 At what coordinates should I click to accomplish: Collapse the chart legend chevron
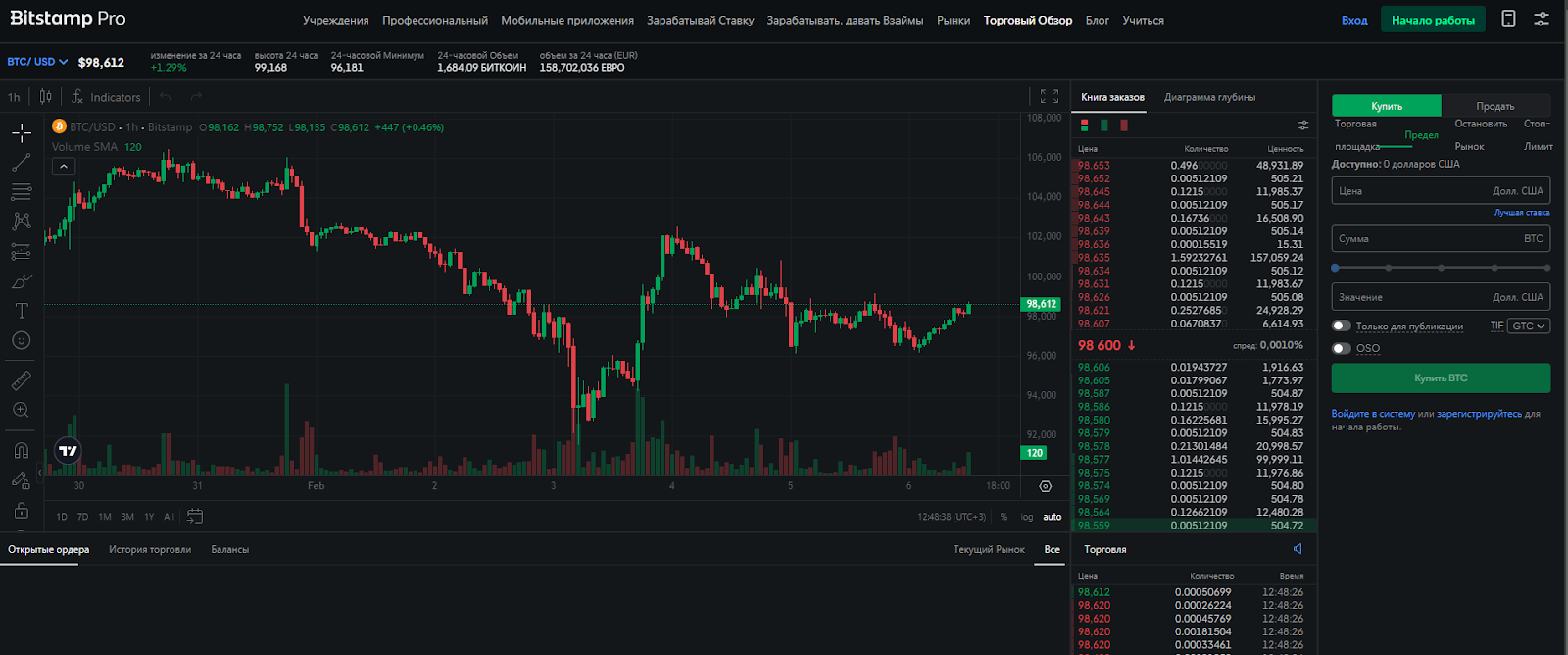(x=63, y=166)
